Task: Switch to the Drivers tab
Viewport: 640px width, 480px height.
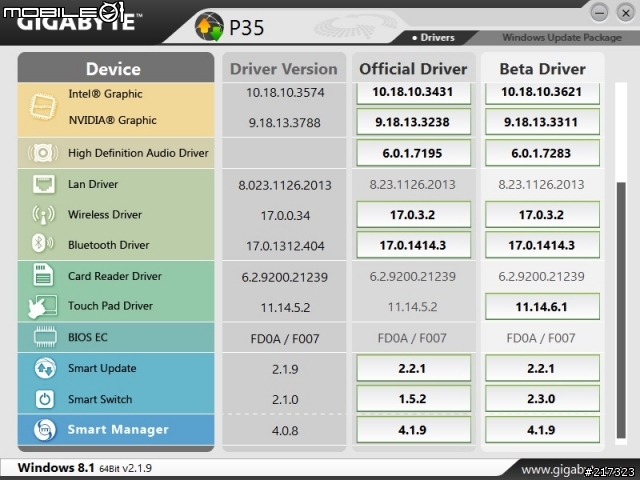Action: (x=433, y=38)
